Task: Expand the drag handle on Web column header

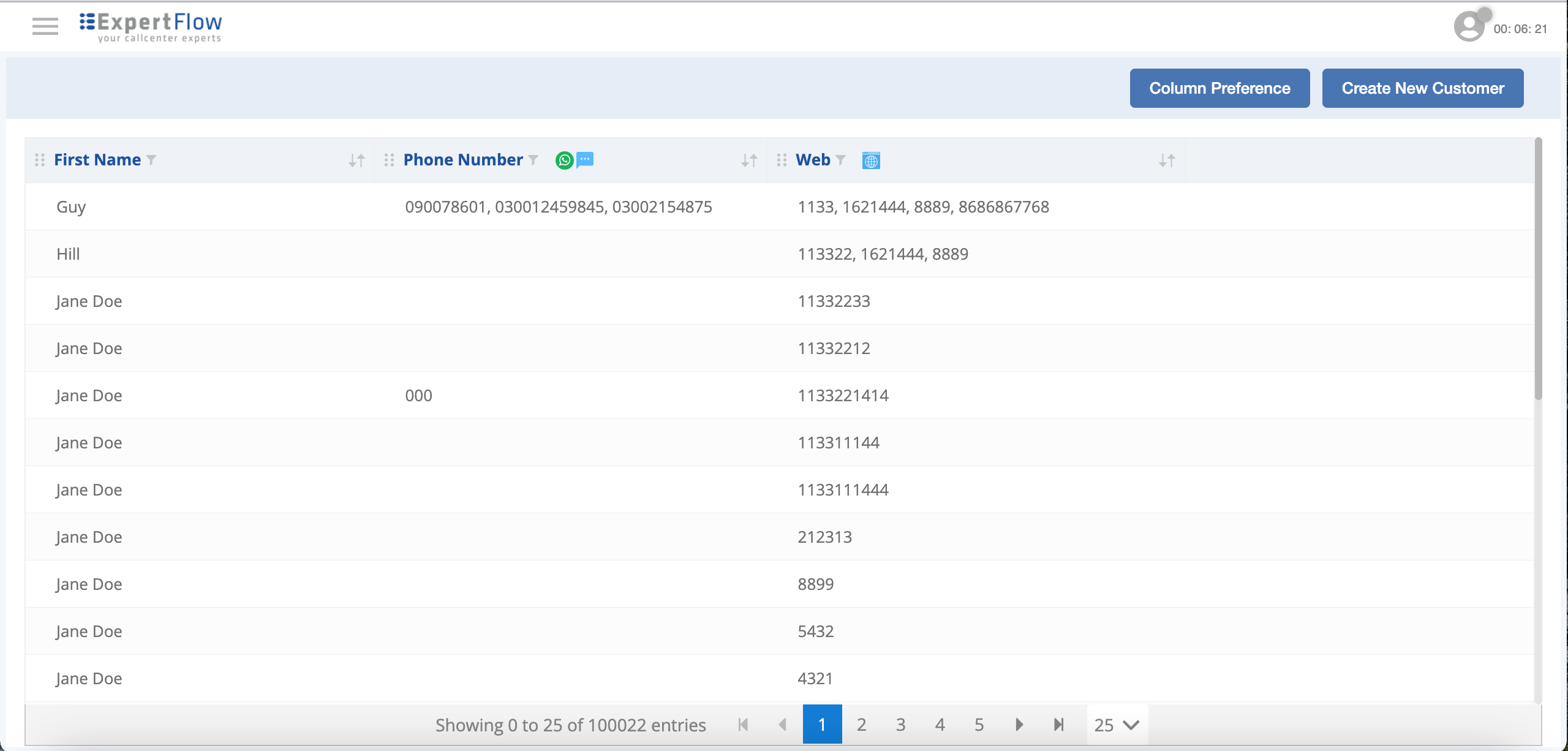Action: tap(781, 160)
